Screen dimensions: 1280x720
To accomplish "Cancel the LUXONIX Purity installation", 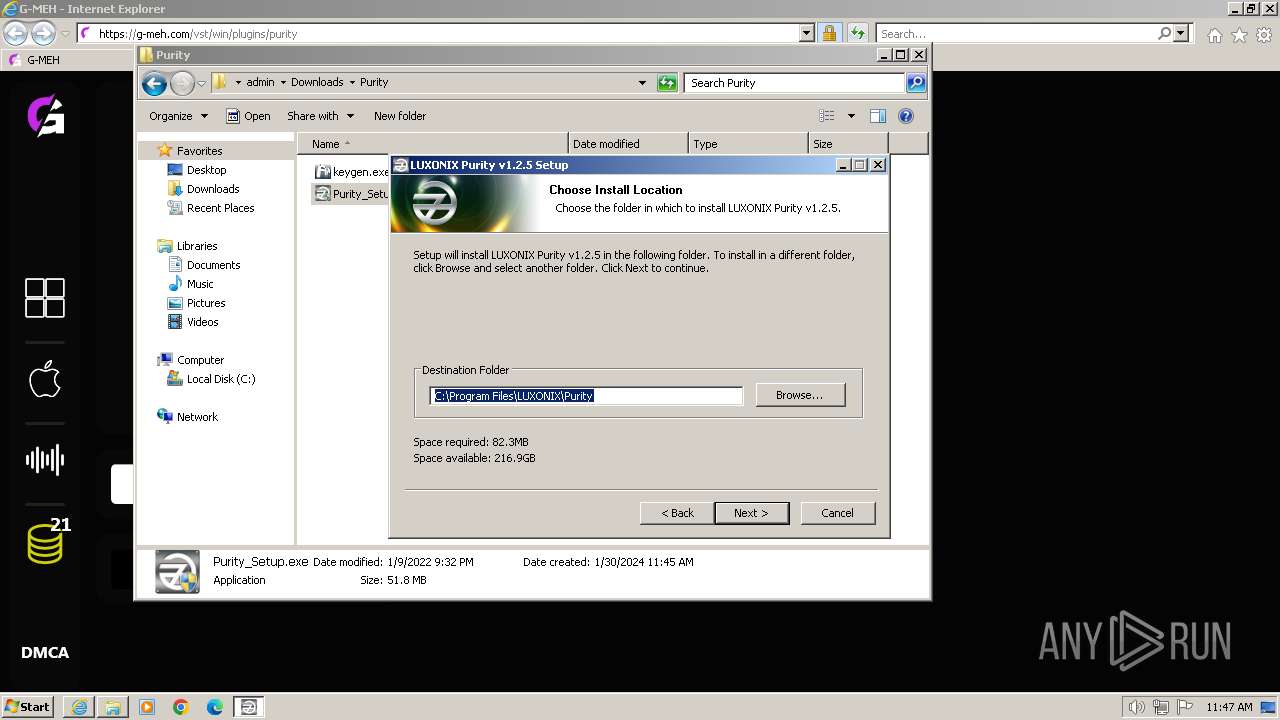I will coord(837,513).
